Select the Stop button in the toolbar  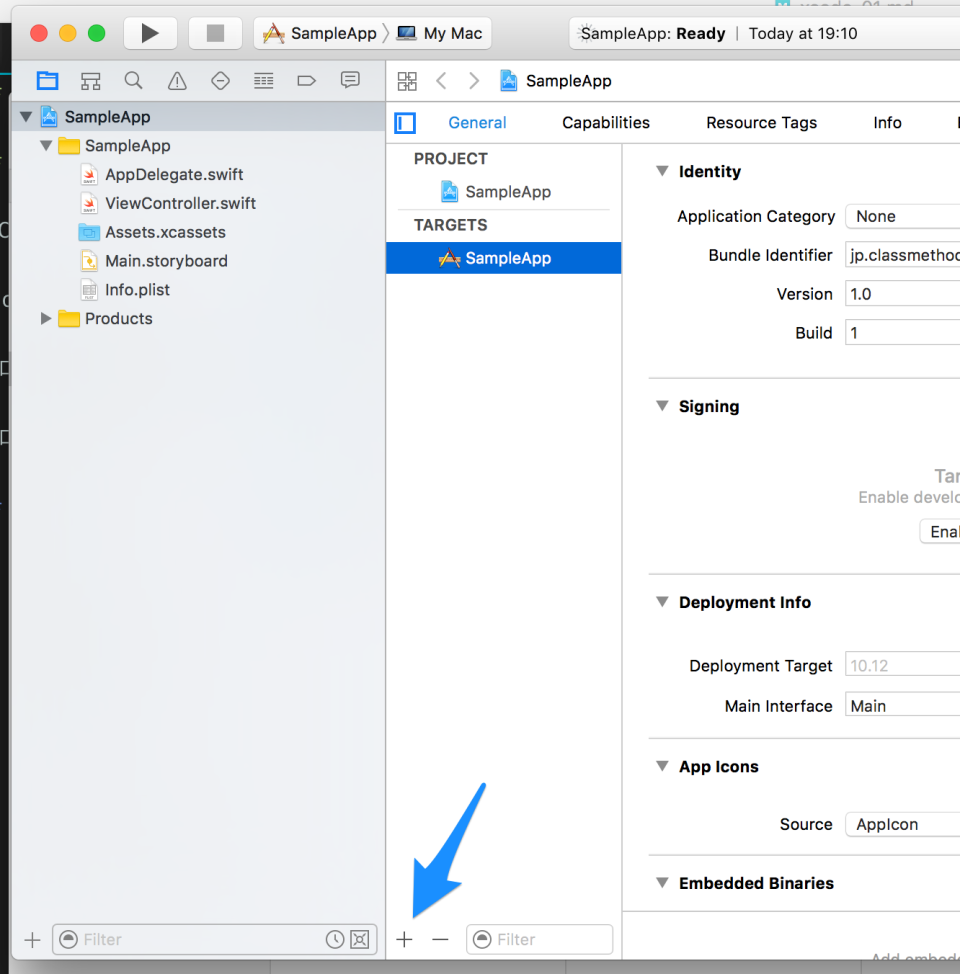[215, 33]
